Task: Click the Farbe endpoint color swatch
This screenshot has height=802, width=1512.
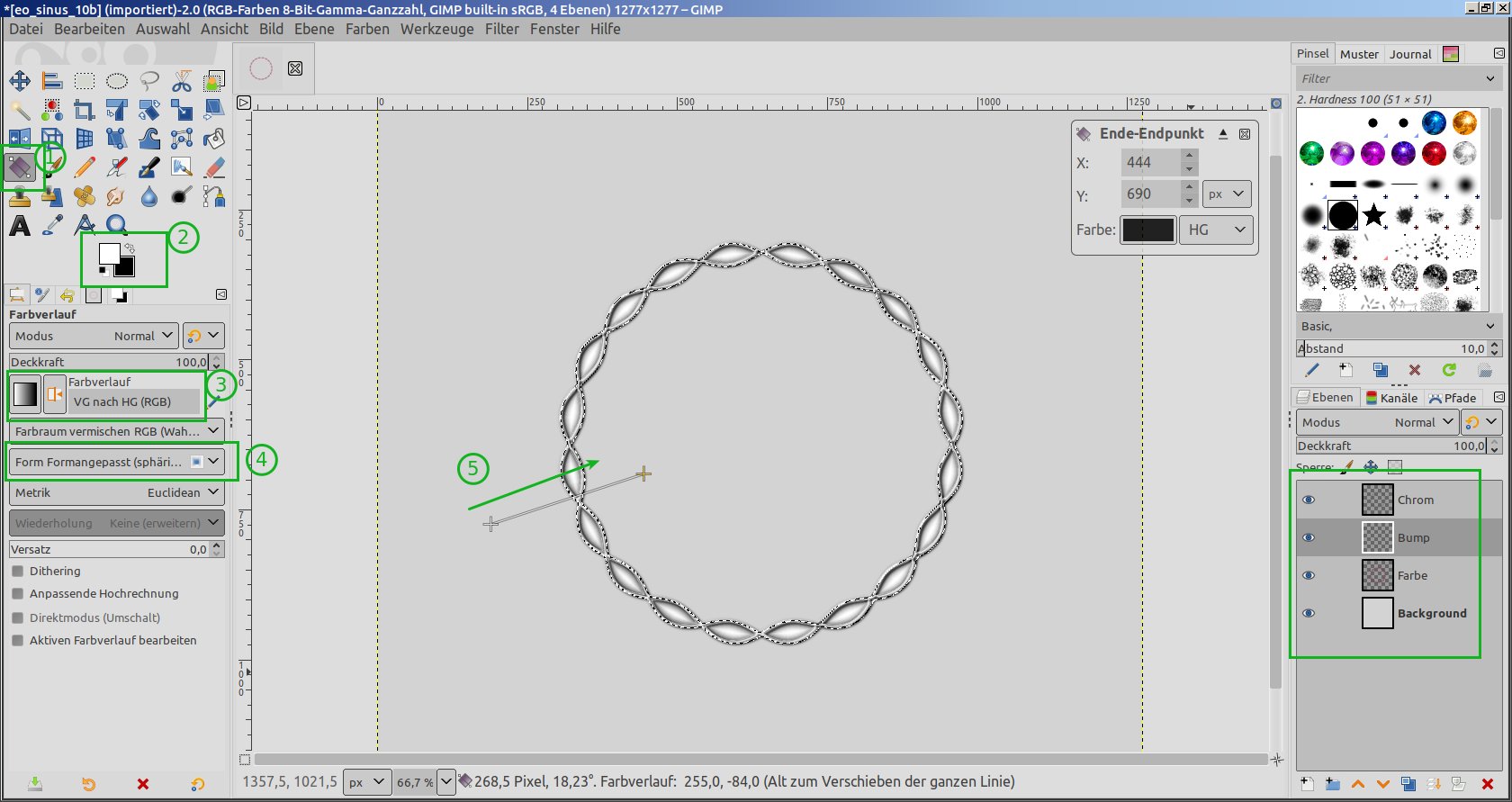Action: (1147, 230)
